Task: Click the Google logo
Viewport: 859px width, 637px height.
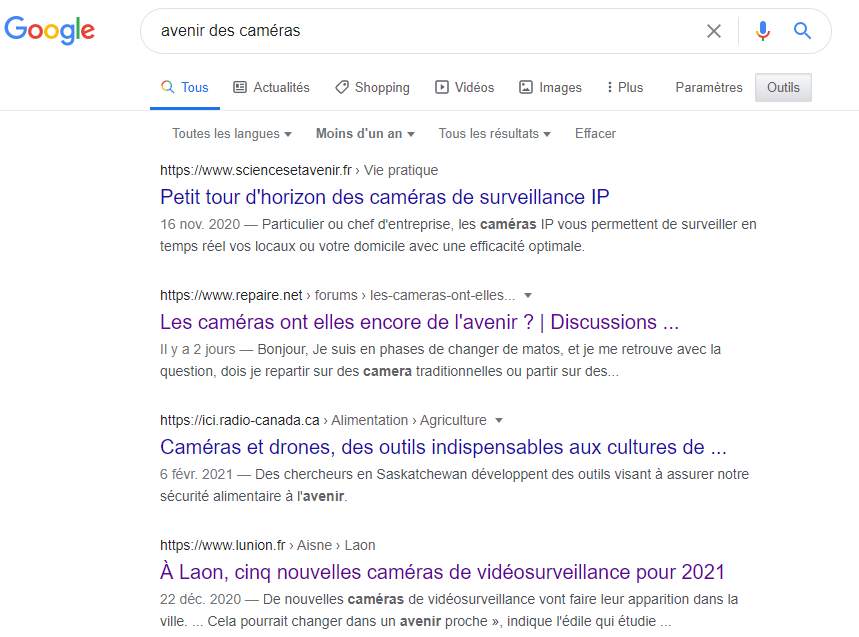Action: (49, 30)
